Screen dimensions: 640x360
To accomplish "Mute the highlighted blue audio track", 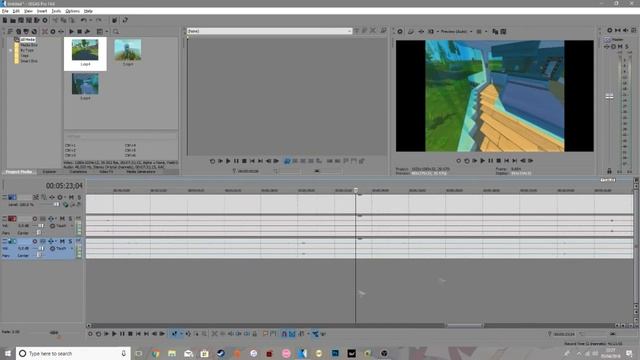I will point(62,241).
